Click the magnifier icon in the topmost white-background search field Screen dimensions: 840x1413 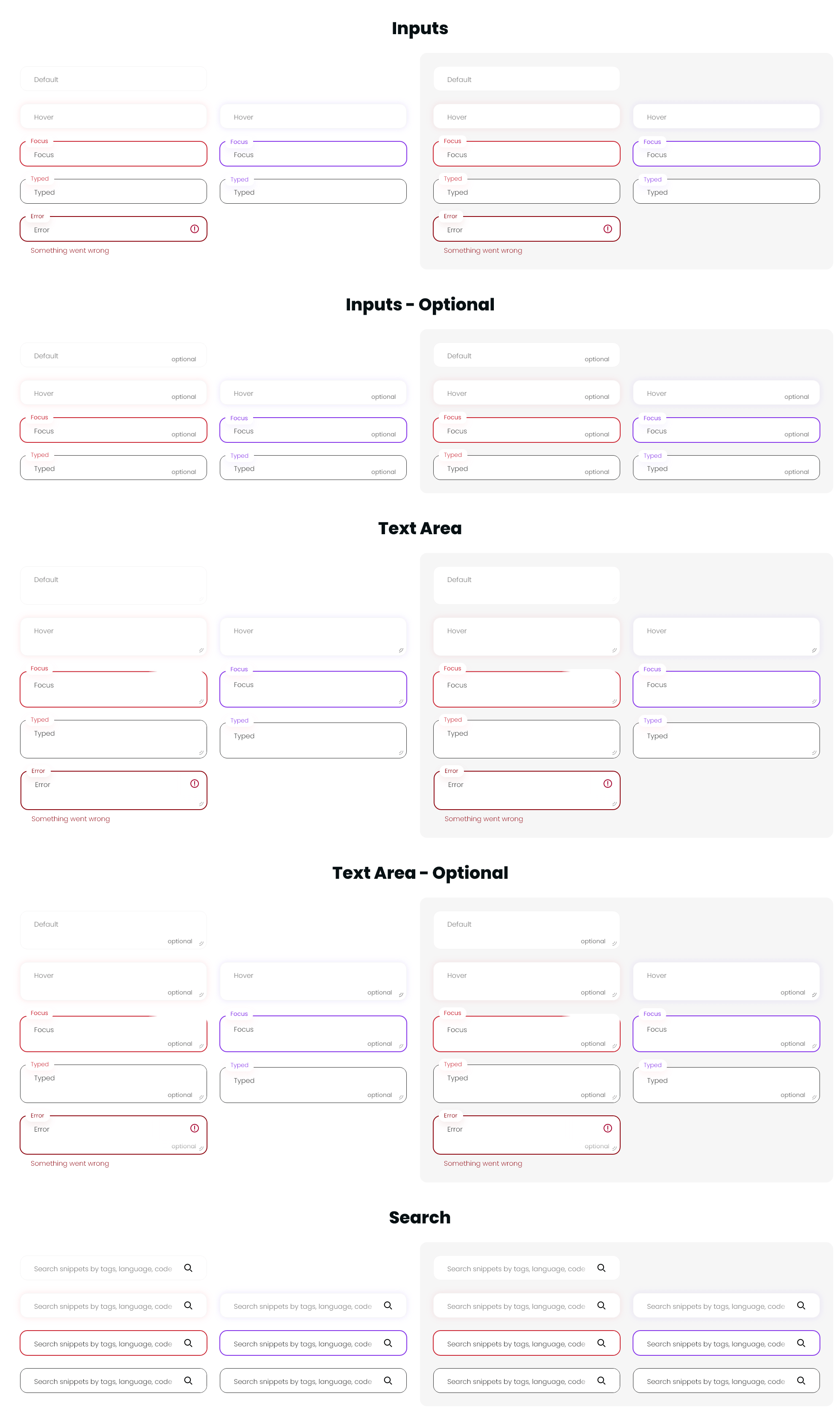(x=188, y=1267)
